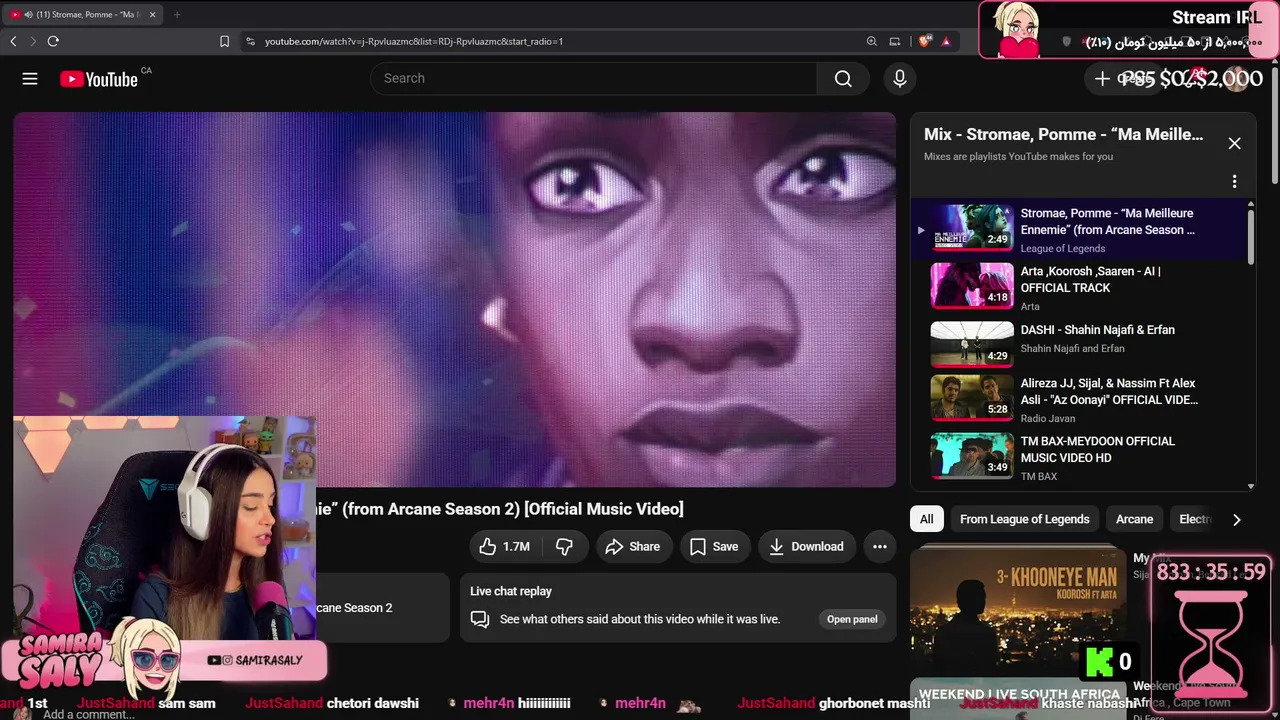The image size is (1280, 720).
Task: Go forward in browser history
Action: [x=33, y=41]
